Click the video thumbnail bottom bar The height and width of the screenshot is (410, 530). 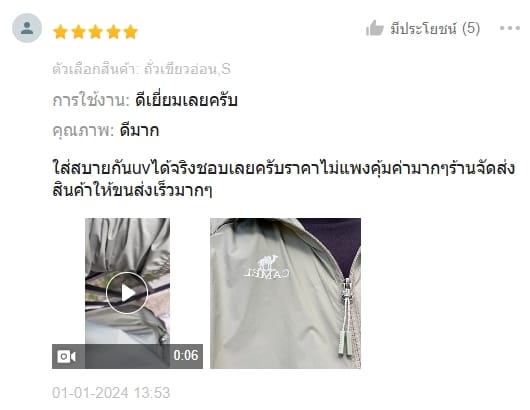(x=127, y=356)
